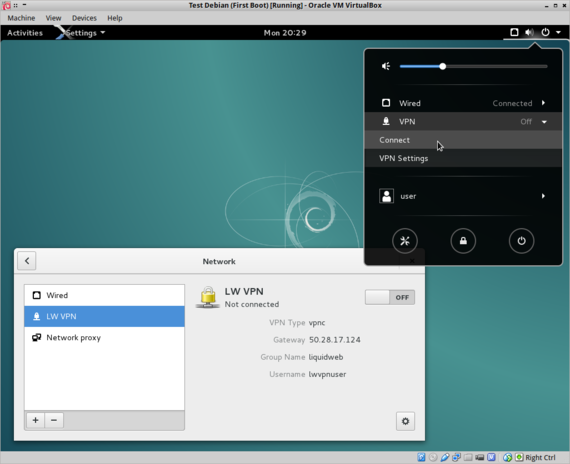Image resolution: width=570 pixels, height=464 pixels.
Task: Expand the Wired Connected submenu arrow
Action: [x=543, y=103]
